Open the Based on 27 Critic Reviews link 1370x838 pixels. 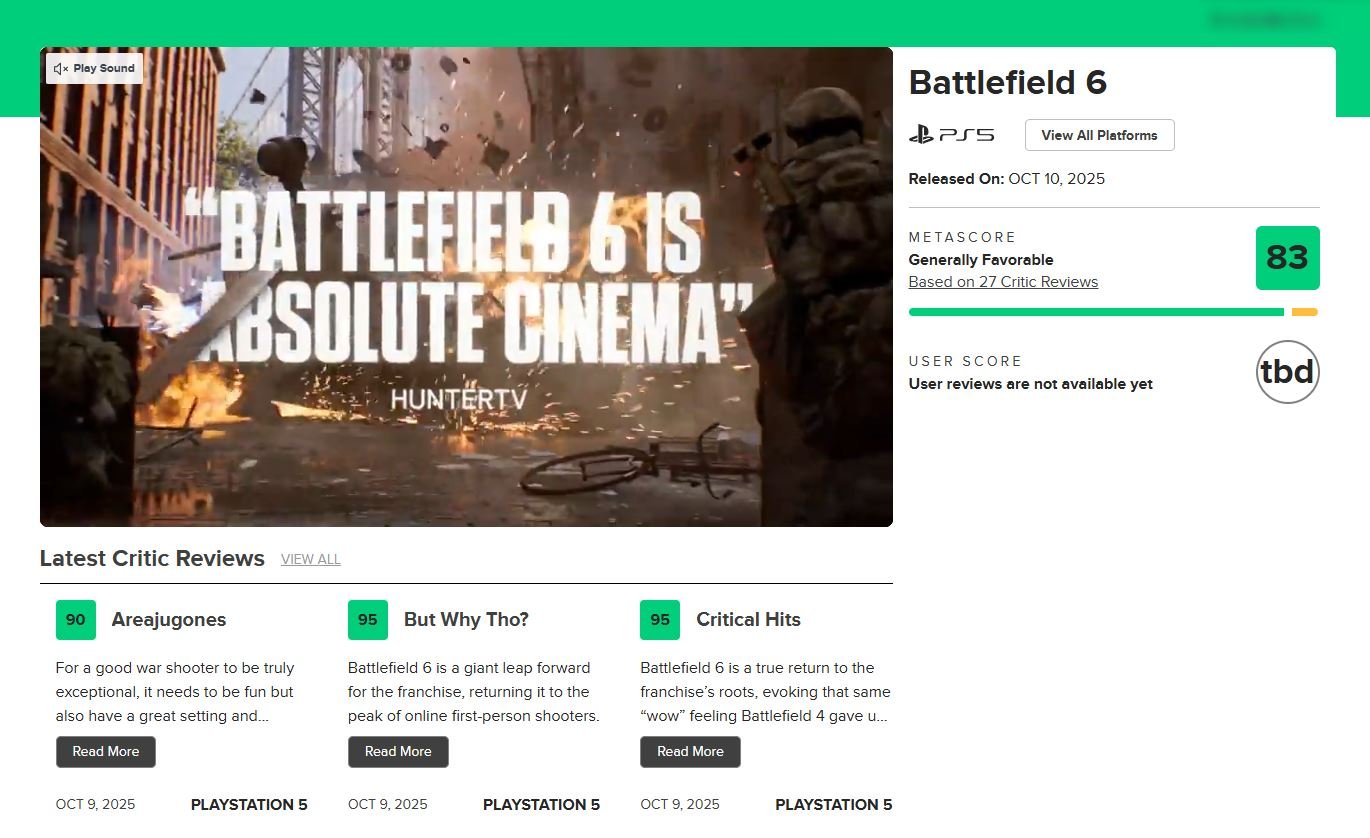point(1003,282)
